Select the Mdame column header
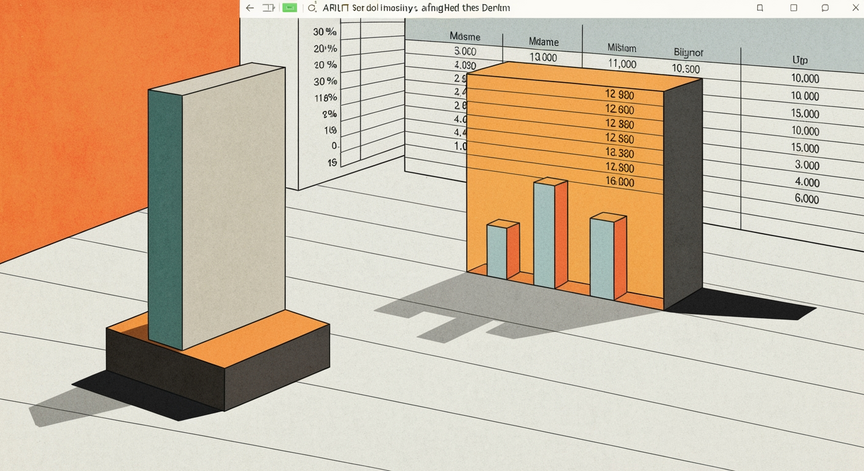The height and width of the screenshot is (471, 864). (x=543, y=41)
